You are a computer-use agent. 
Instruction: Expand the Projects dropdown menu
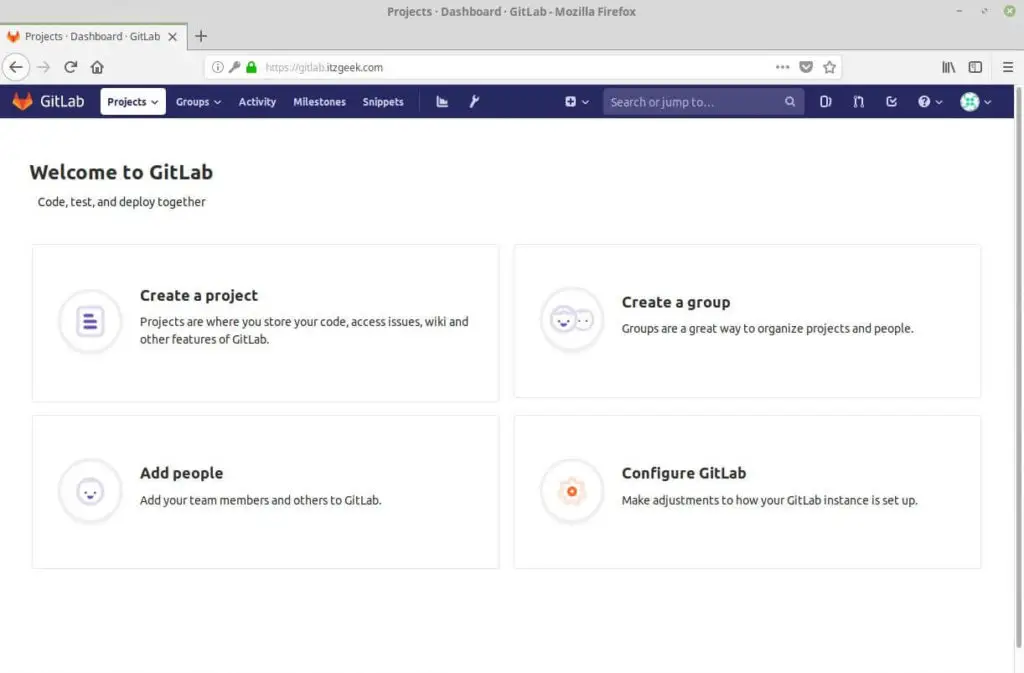133,102
